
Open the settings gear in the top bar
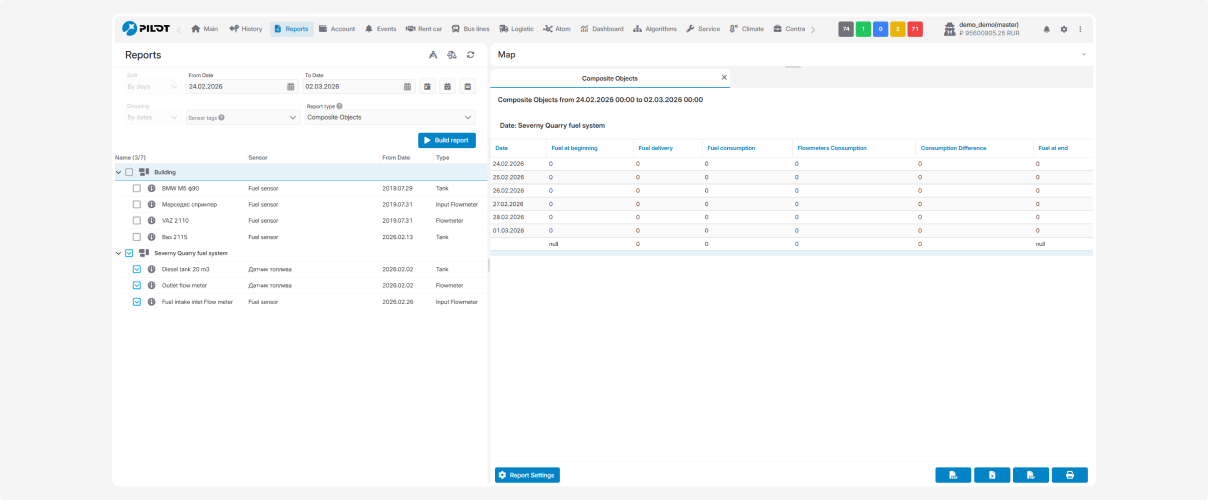click(1064, 29)
